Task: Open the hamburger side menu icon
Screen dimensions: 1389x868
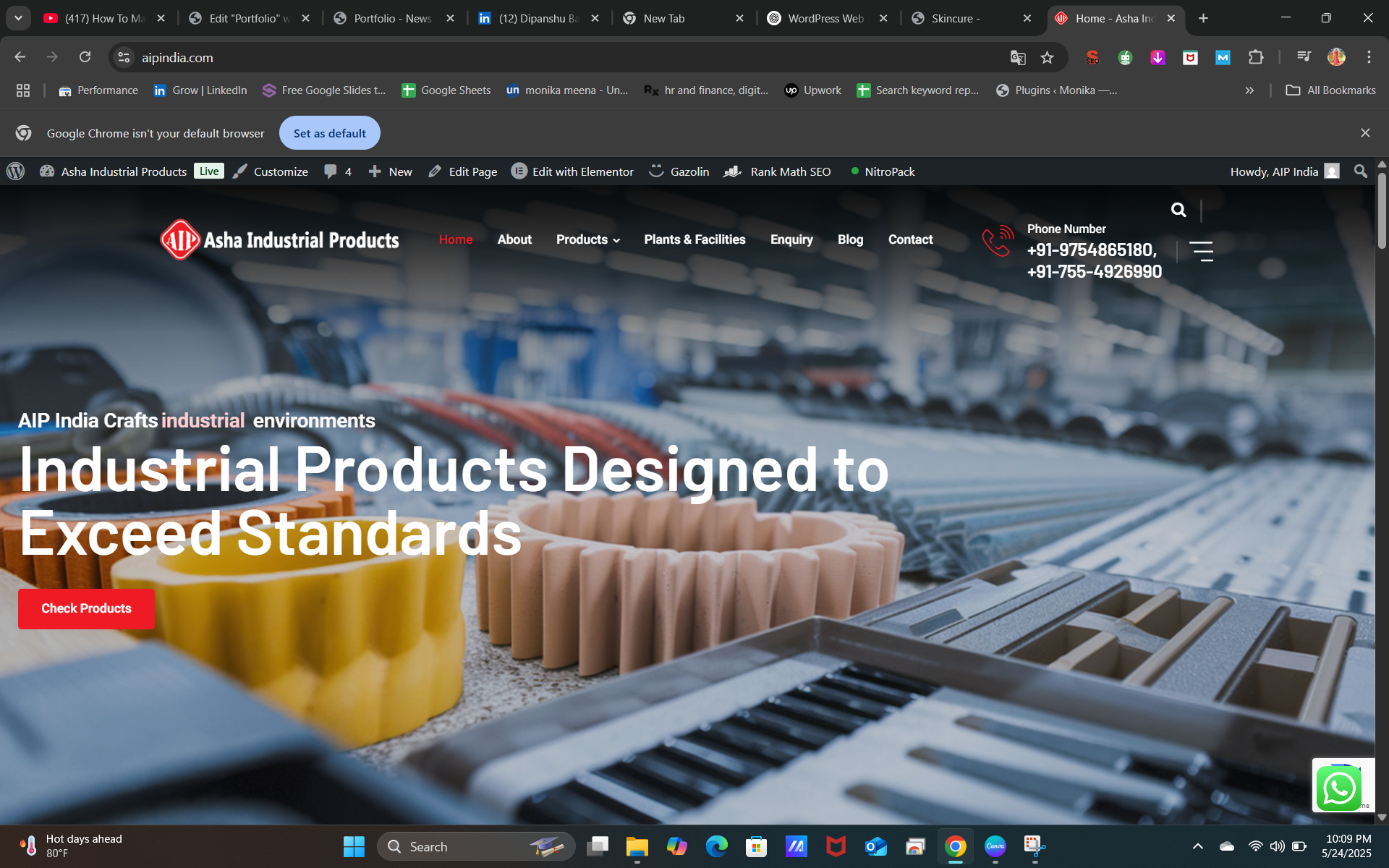Action: click(1201, 251)
